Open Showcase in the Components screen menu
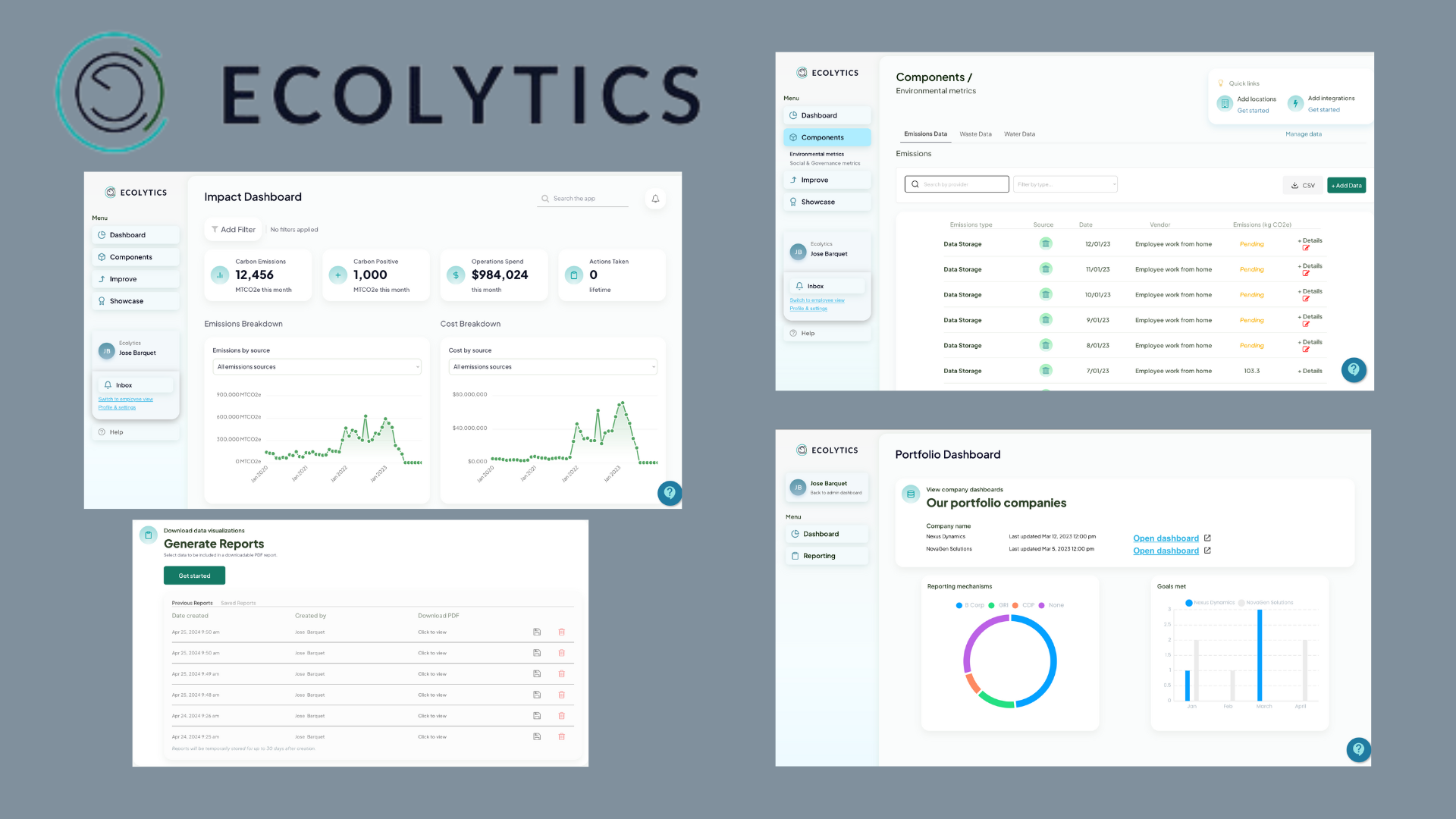 [827, 202]
